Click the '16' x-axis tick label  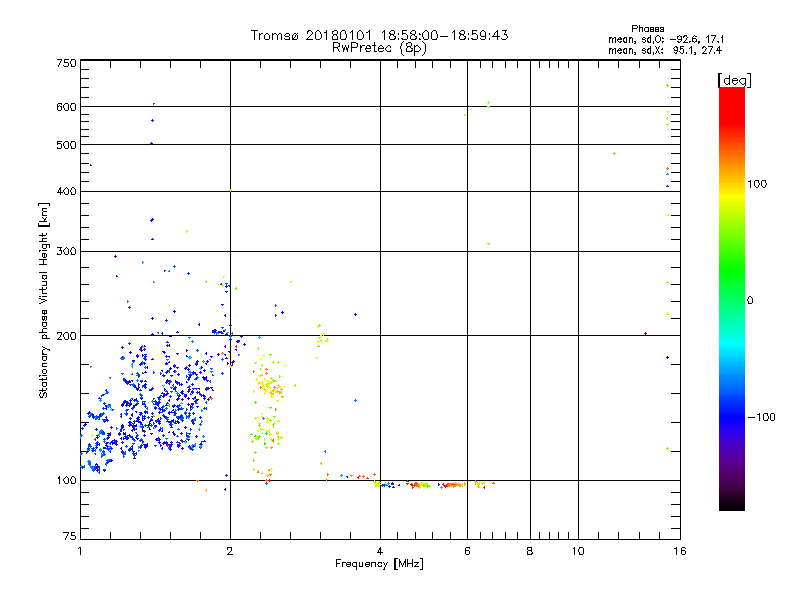coord(680,551)
